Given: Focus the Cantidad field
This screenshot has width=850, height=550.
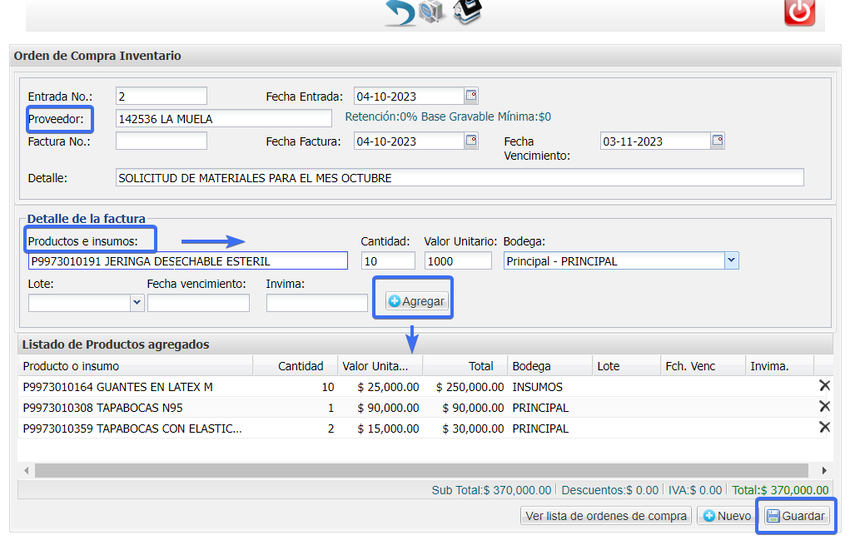Looking at the screenshot, I should coord(388,261).
